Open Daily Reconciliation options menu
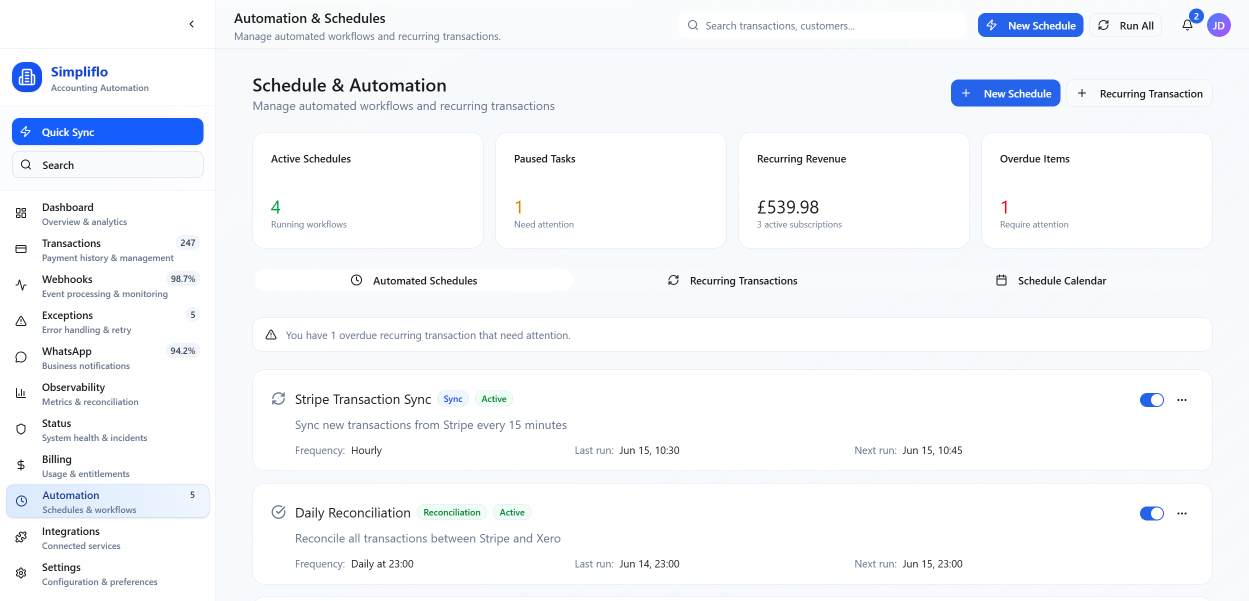The height and width of the screenshot is (601, 1249). (1182, 513)
